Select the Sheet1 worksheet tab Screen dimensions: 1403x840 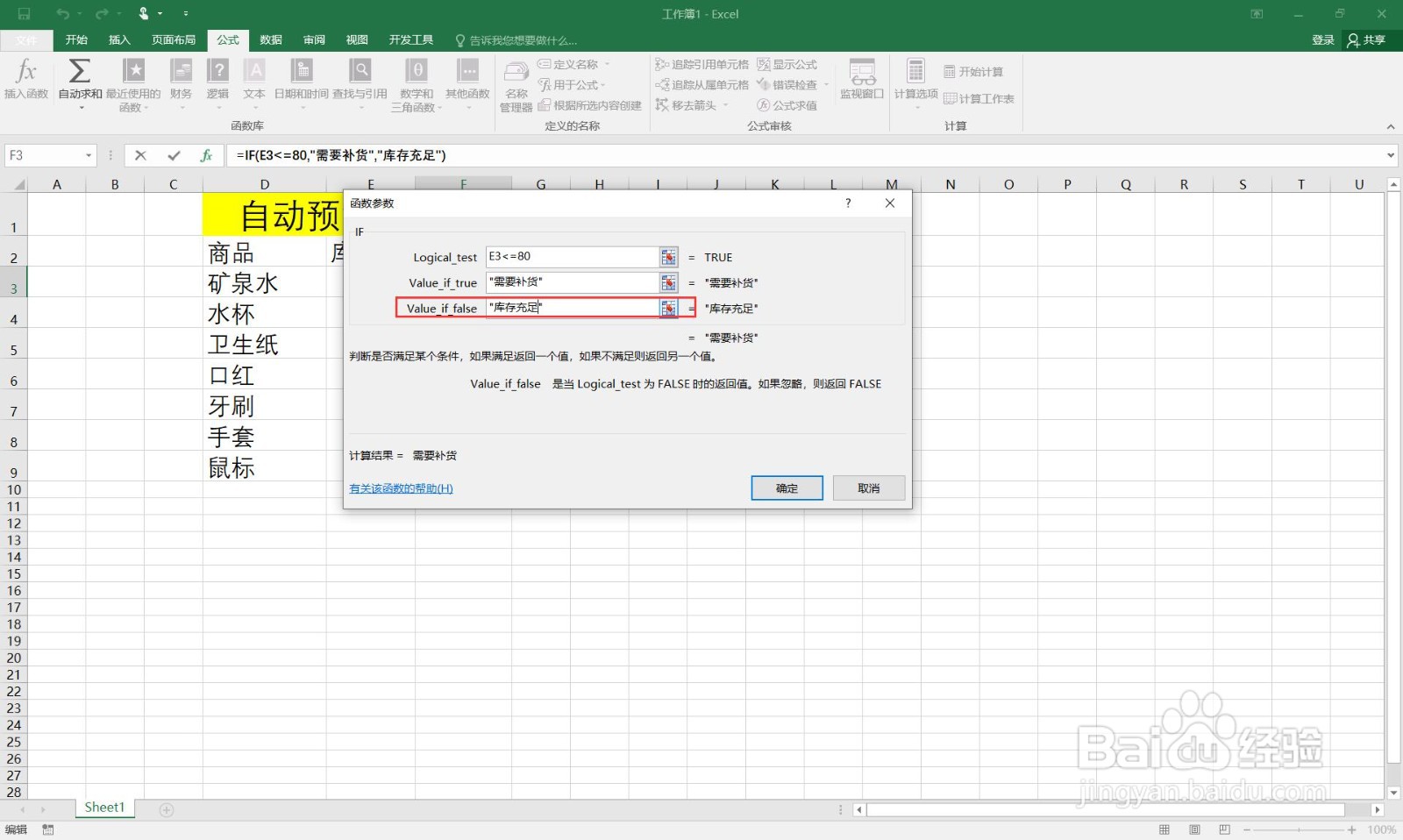pyautogui.click(x=104, y=808)
